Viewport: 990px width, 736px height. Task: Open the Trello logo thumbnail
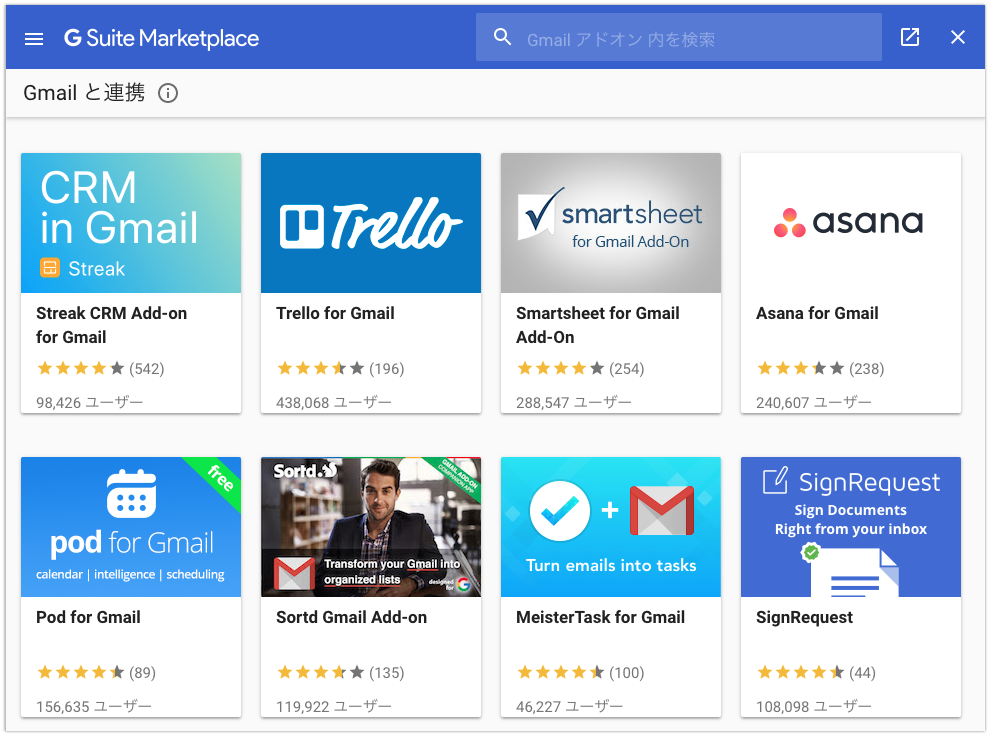tap(371, 223)
